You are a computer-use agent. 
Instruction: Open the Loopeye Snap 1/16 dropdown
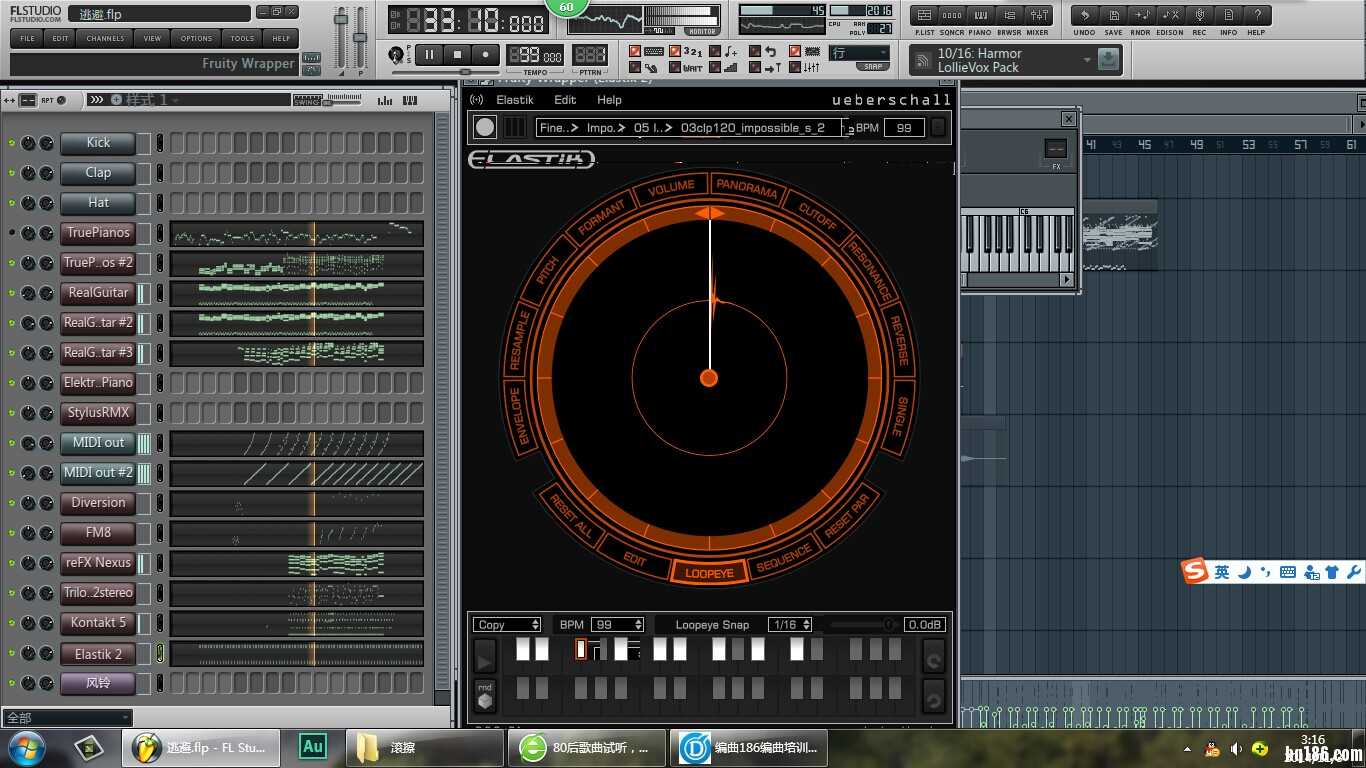790,625
